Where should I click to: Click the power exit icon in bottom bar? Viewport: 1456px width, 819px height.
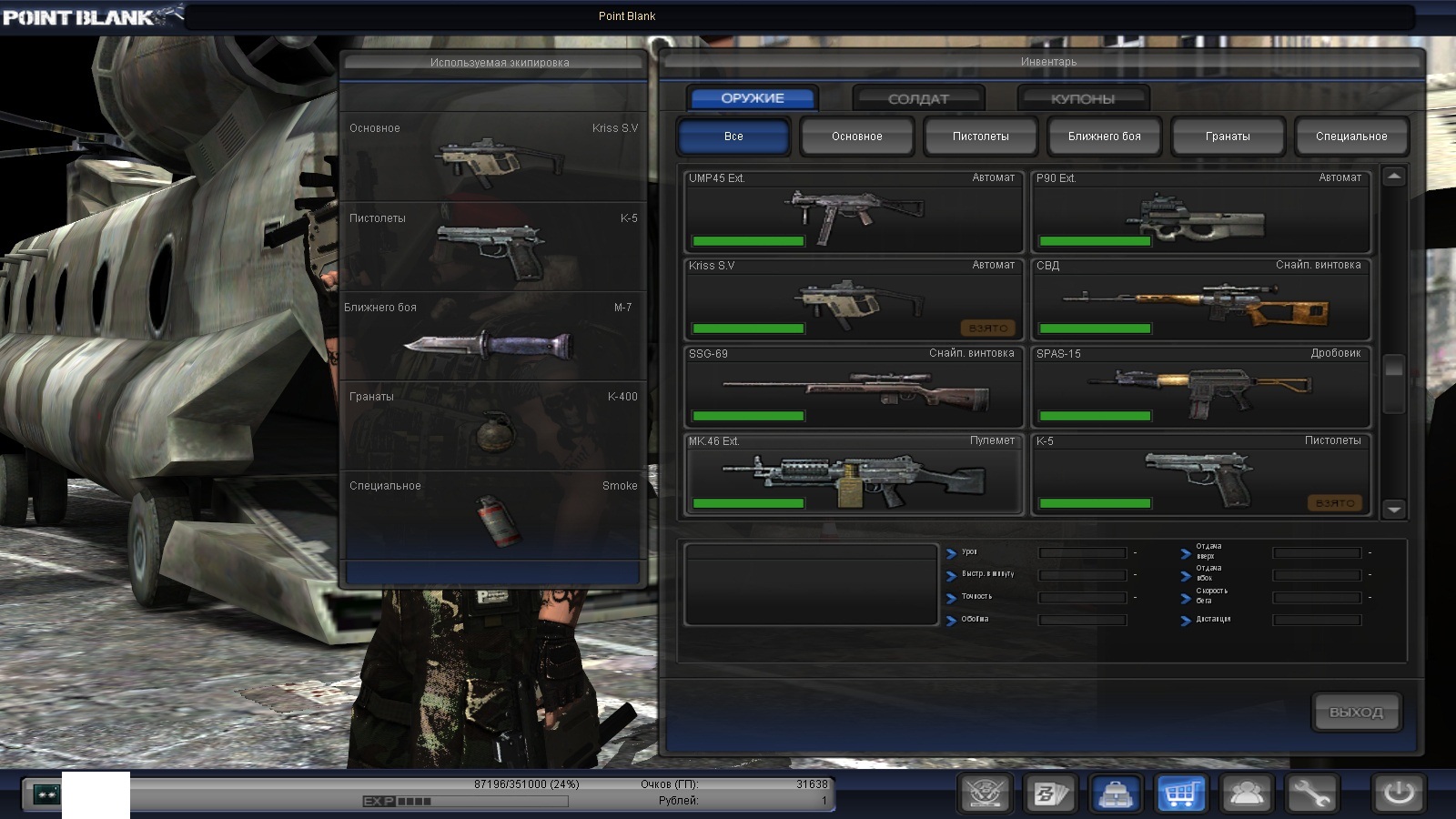point(1399,794)
